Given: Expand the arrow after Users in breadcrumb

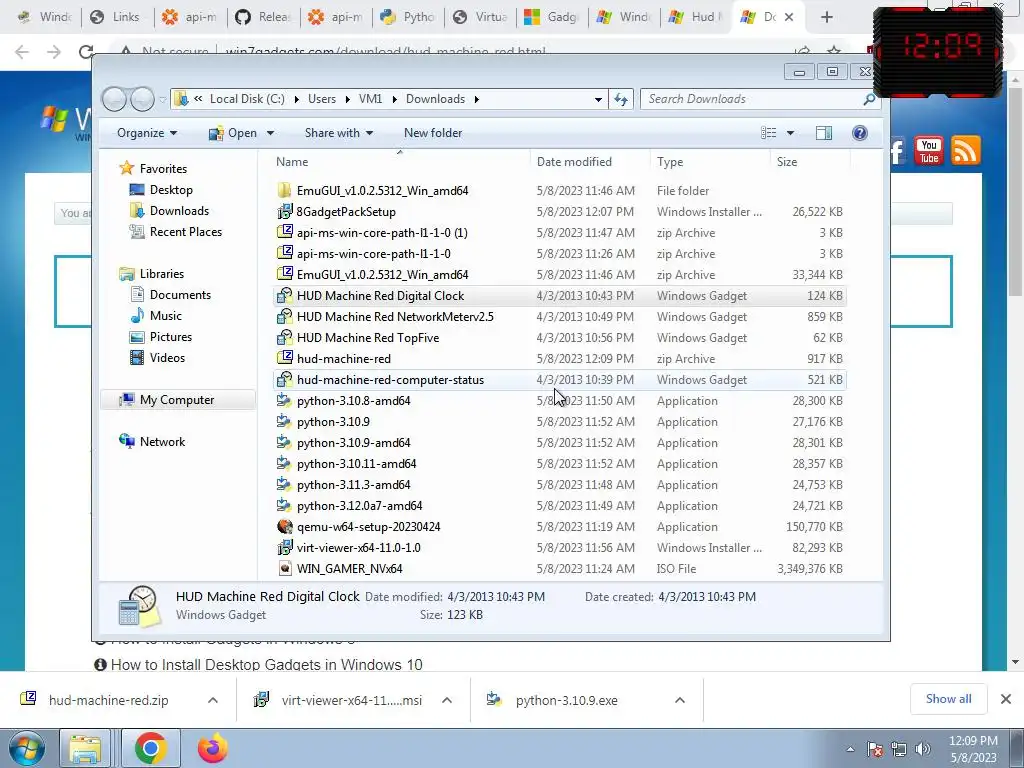Looking at the screenshot, I should pos(347,99).
